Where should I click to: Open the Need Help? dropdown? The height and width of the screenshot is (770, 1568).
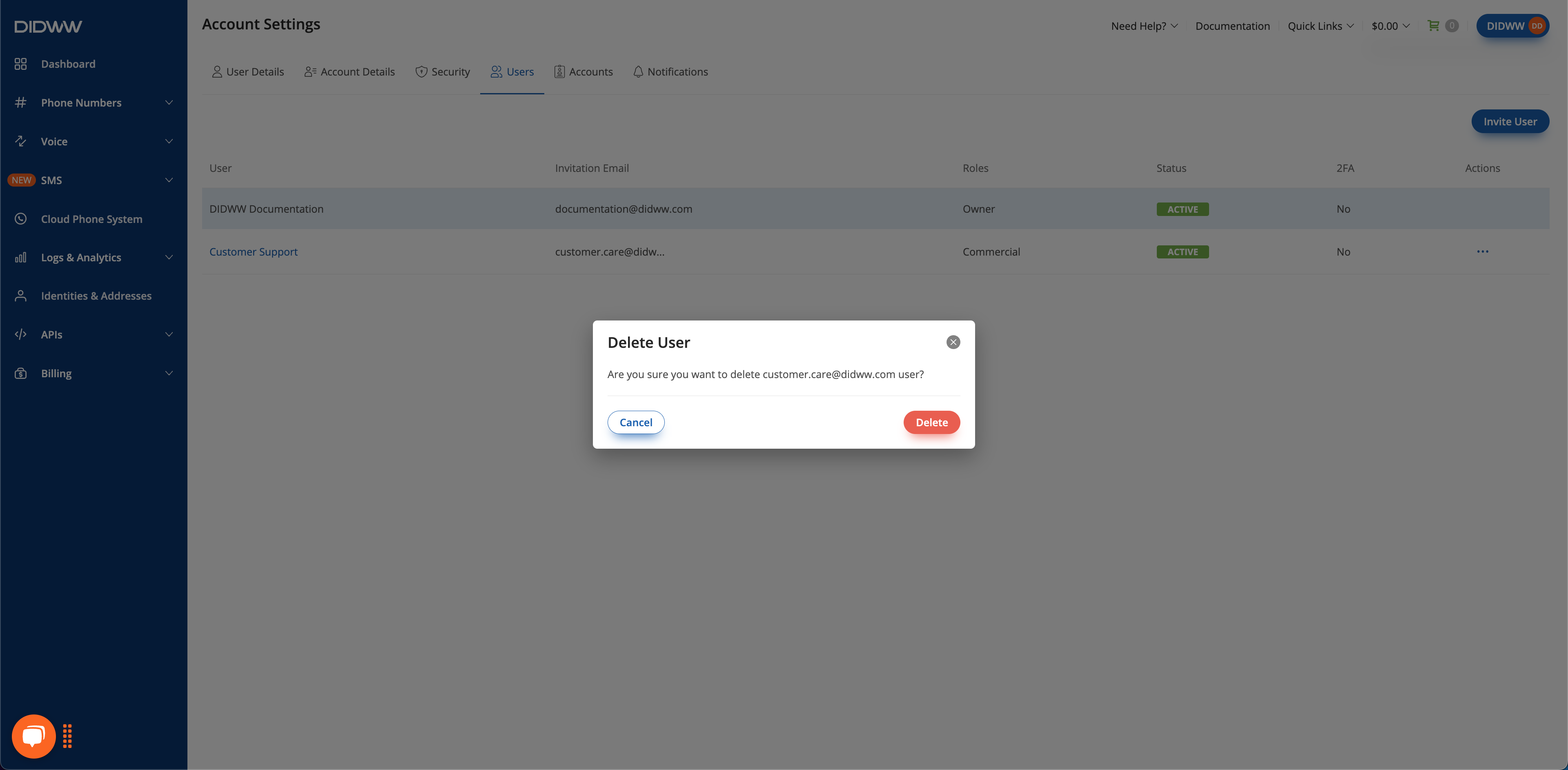click(1144, 26)
